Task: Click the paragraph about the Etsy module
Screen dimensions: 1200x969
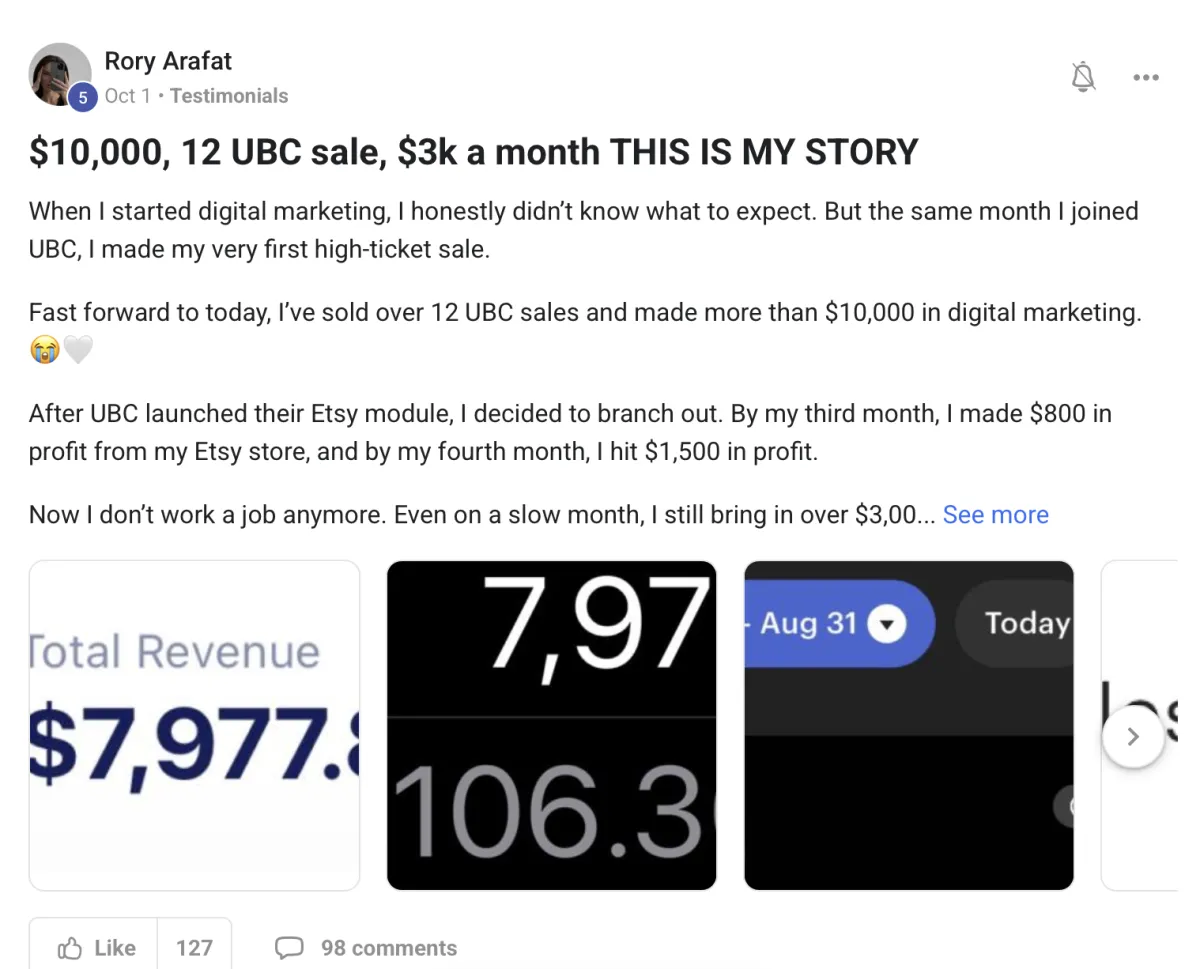Action: 570,432
